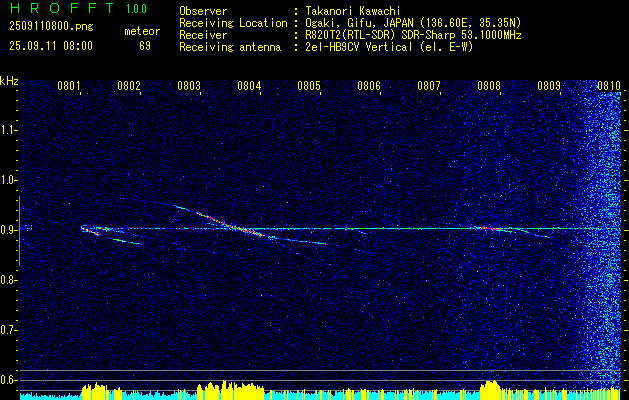Click the HROFFT title text
The image size is (629, 400).
pos(62,8)
